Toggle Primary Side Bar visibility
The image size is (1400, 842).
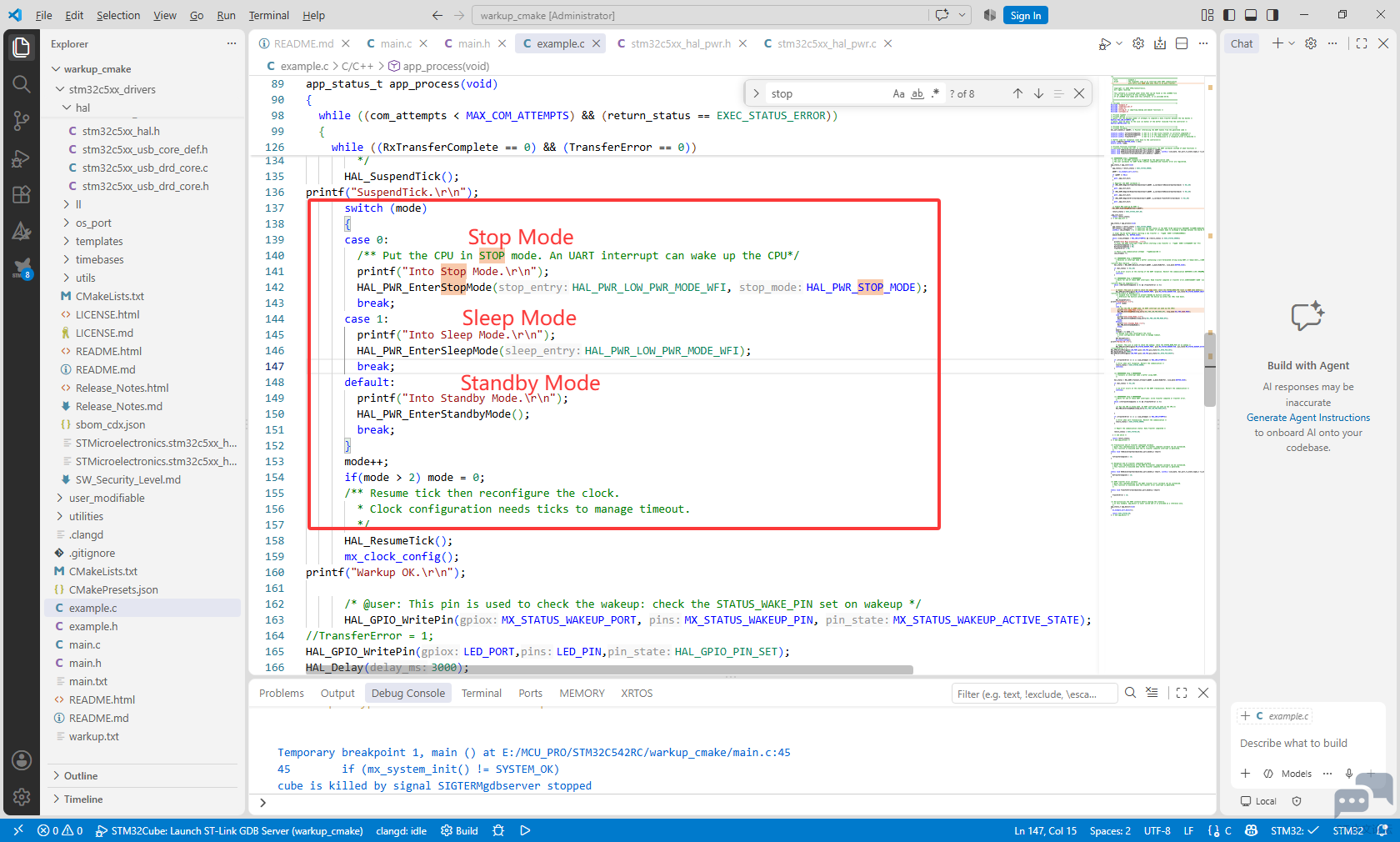point(1229,15)
